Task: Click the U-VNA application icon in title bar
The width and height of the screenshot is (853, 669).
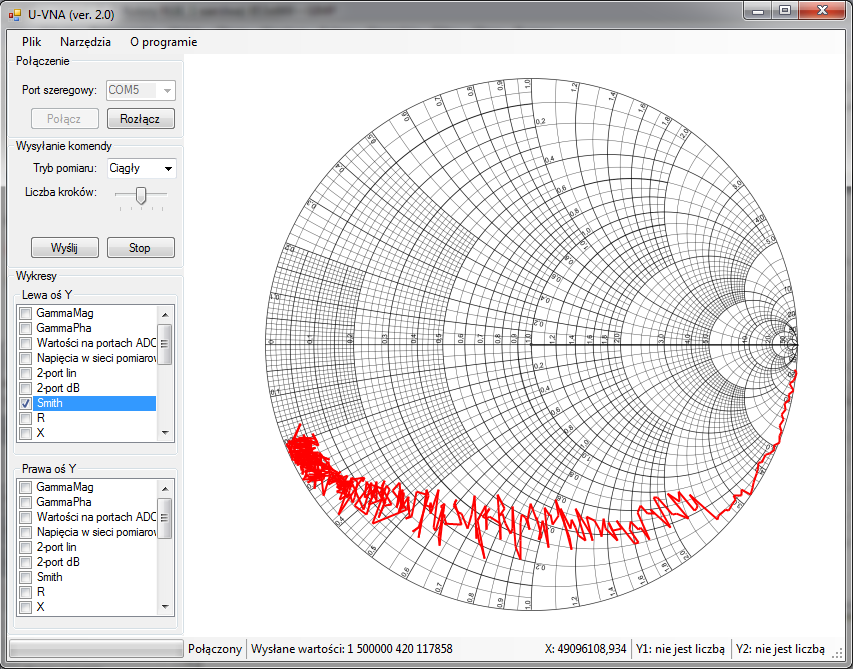Action: pyautogui.click(x=14, y=12)
